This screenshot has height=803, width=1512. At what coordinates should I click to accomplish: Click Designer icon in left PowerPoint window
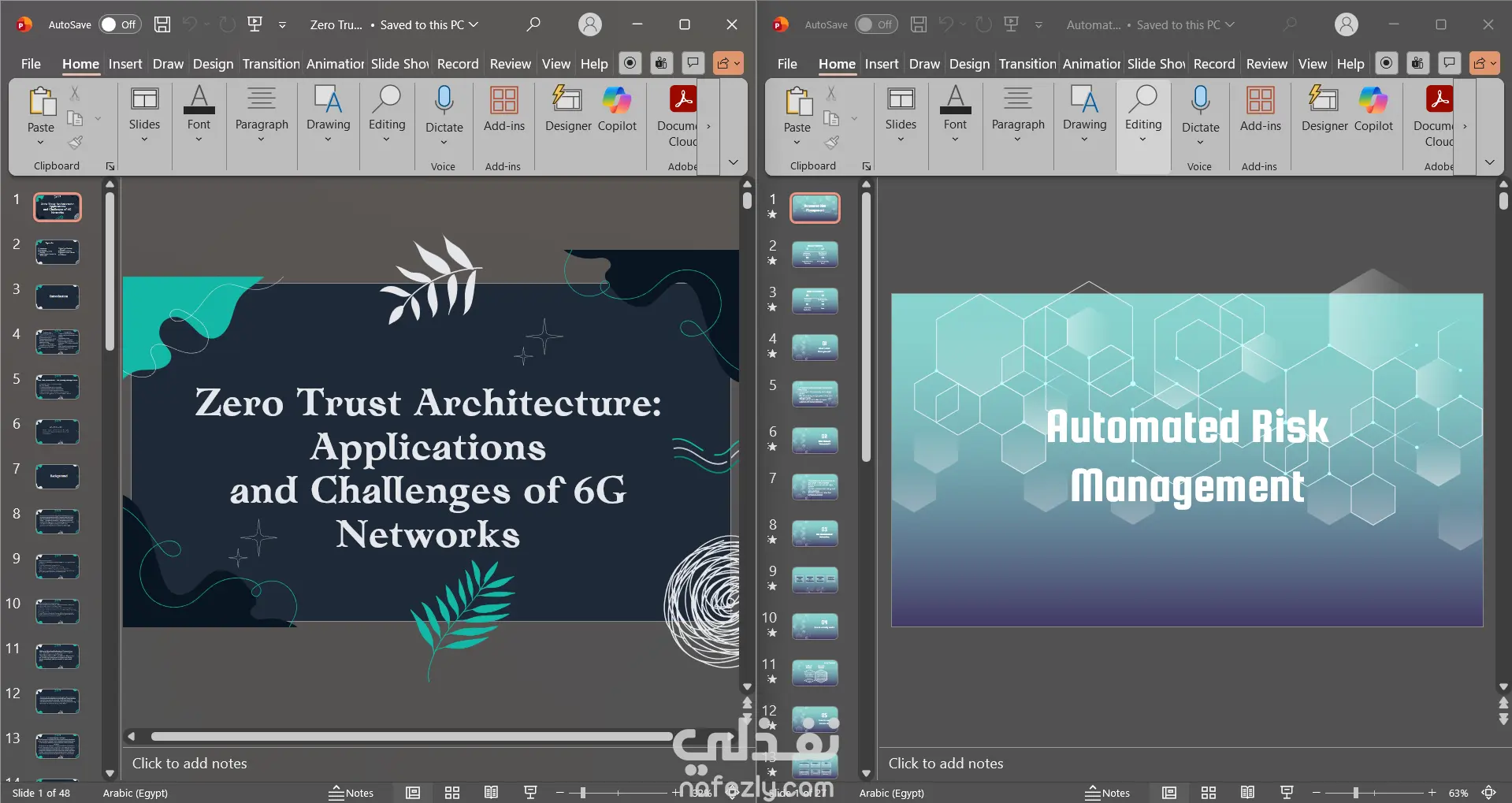tap(567, 109)
